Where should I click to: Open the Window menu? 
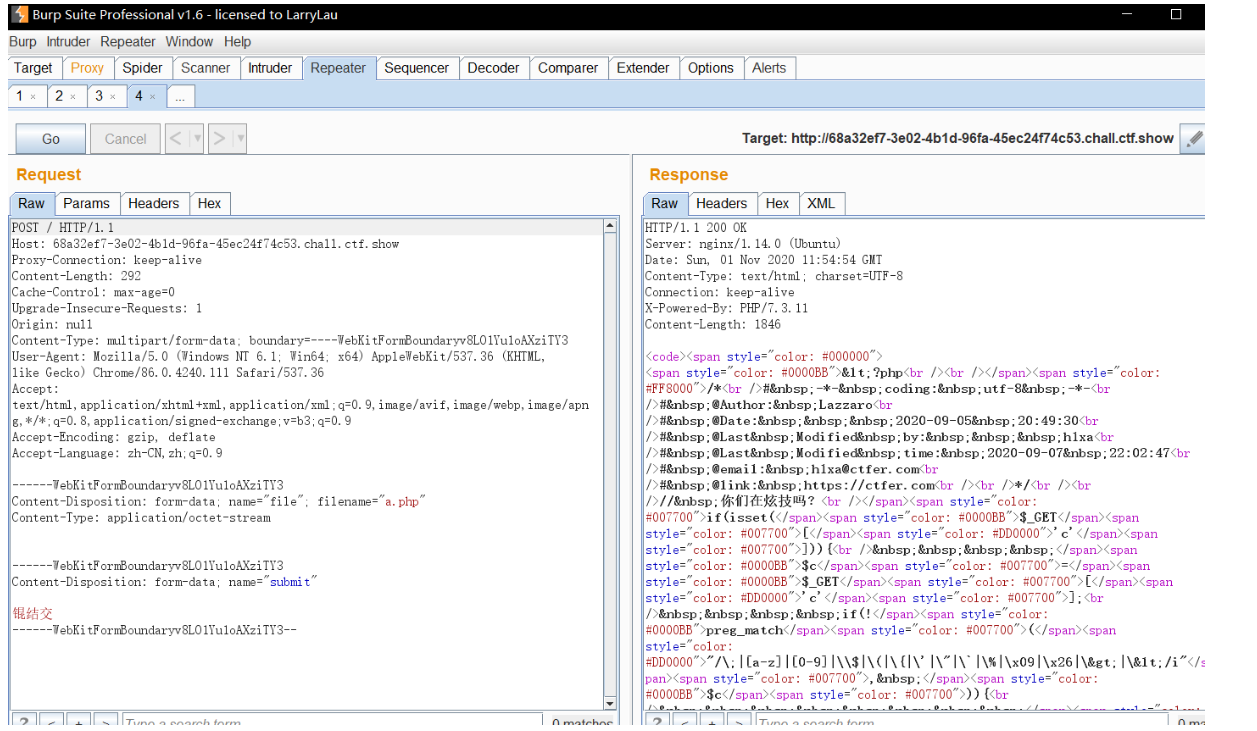pyautogui.click(x=189, y=42)
